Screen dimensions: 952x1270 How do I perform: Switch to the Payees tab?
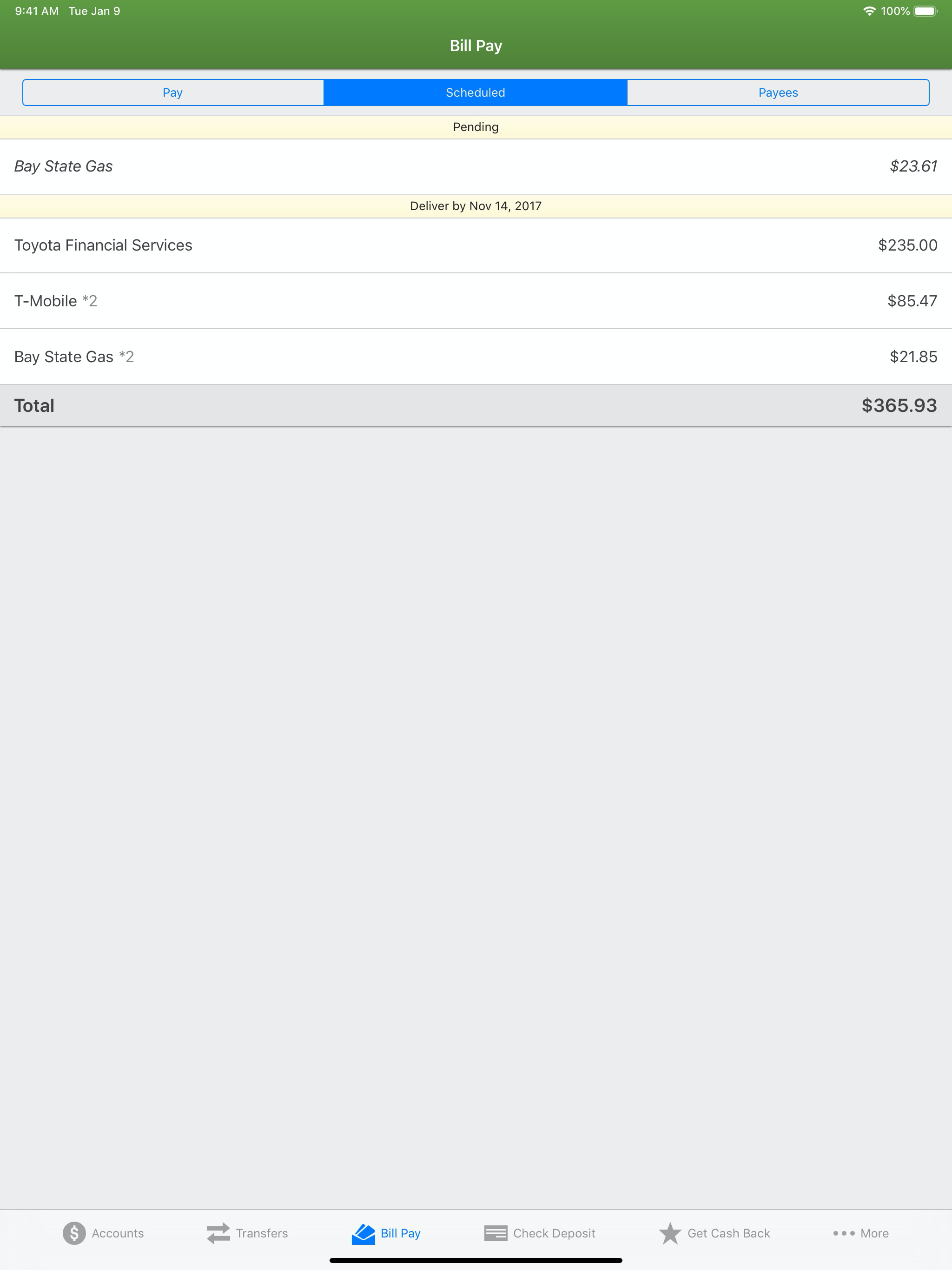pos(778,93)
